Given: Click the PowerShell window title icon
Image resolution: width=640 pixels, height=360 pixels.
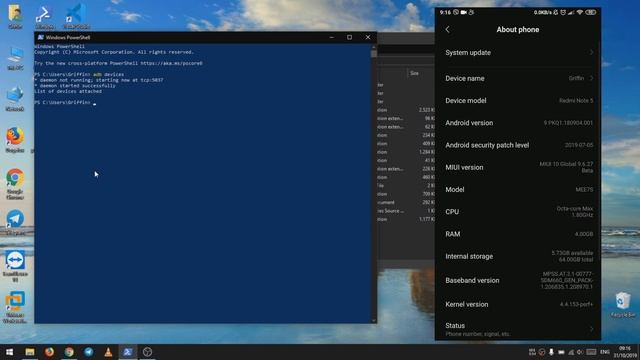Looking at the screenshot, I should tap(40, 37).
